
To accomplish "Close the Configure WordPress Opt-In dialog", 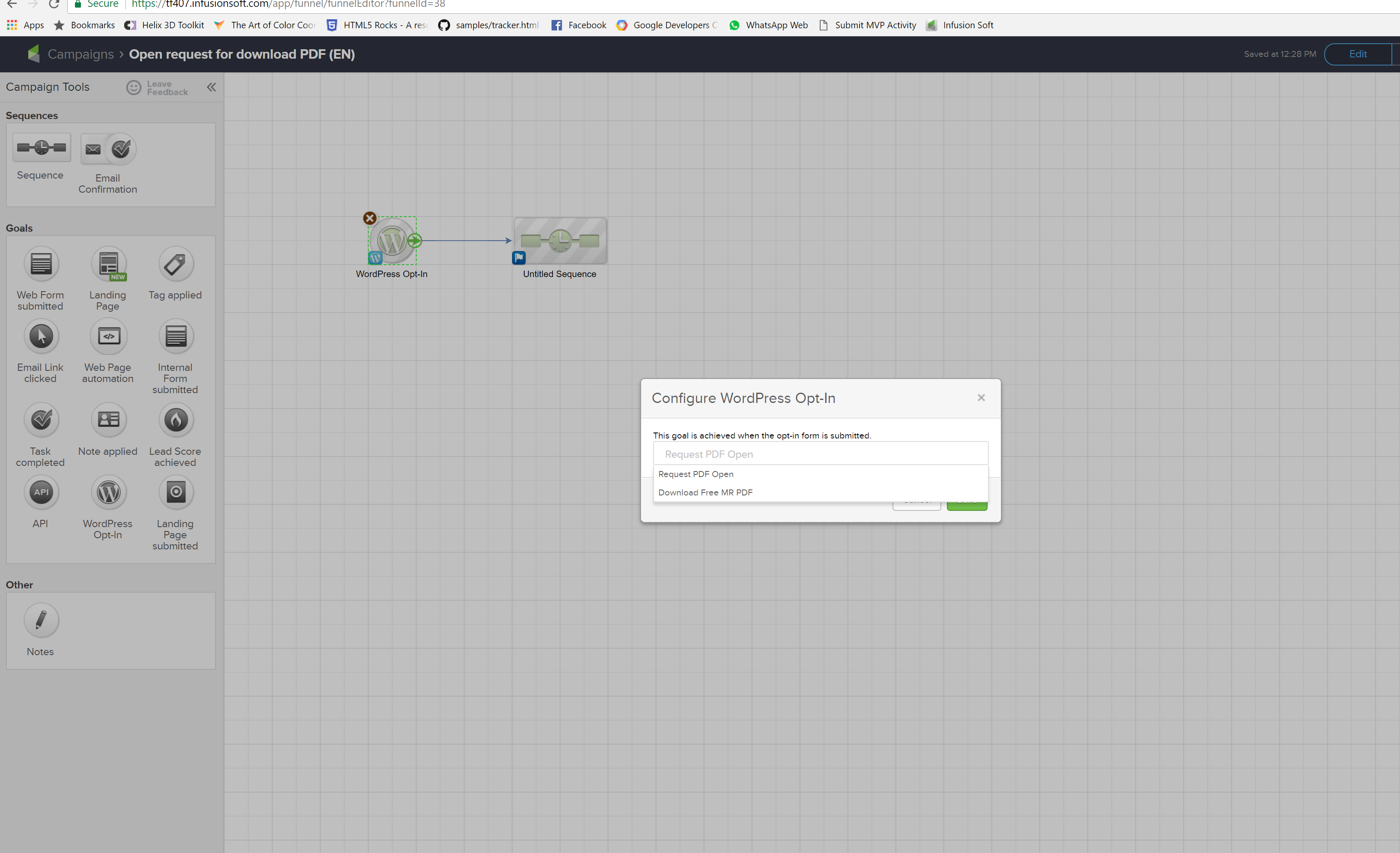I will [981, 398].
